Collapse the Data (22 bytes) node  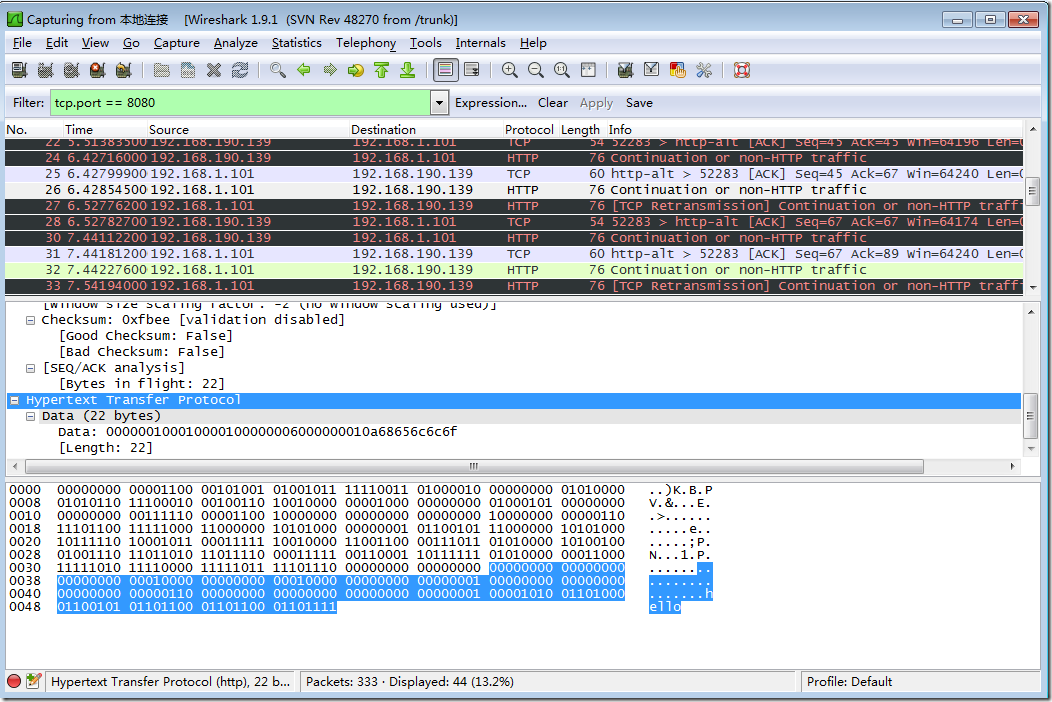[30, 416]
